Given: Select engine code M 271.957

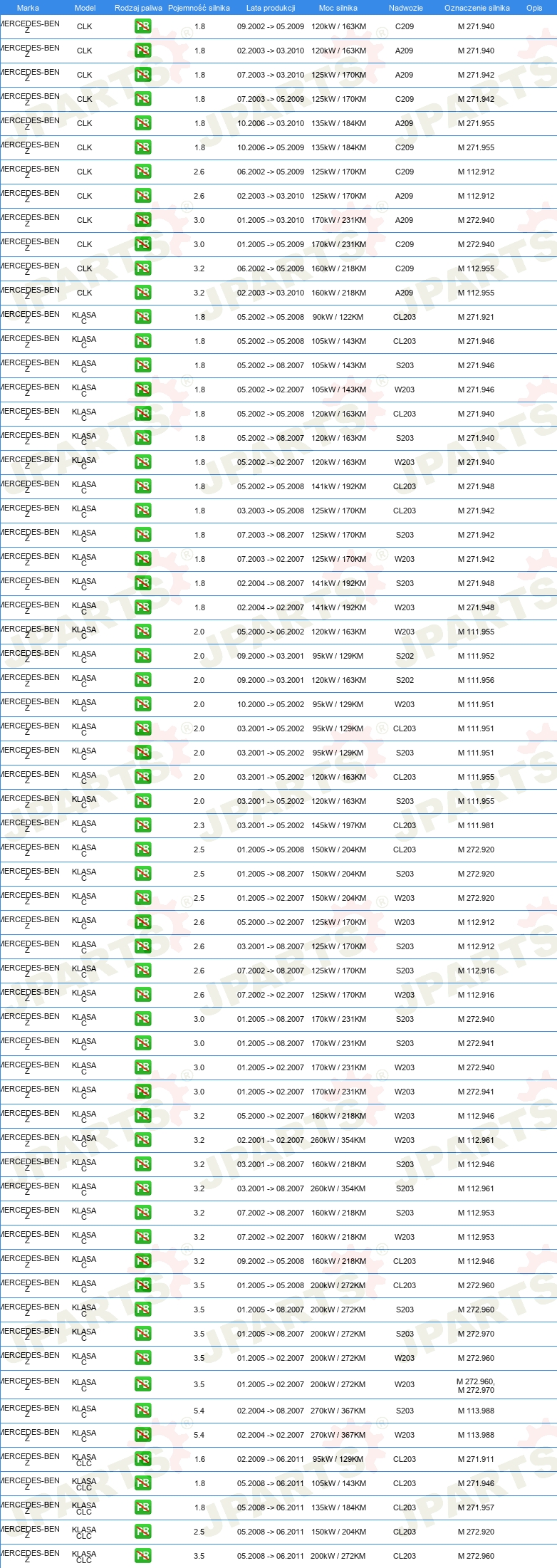Looking at the screenshot, I should point(476,1507).
